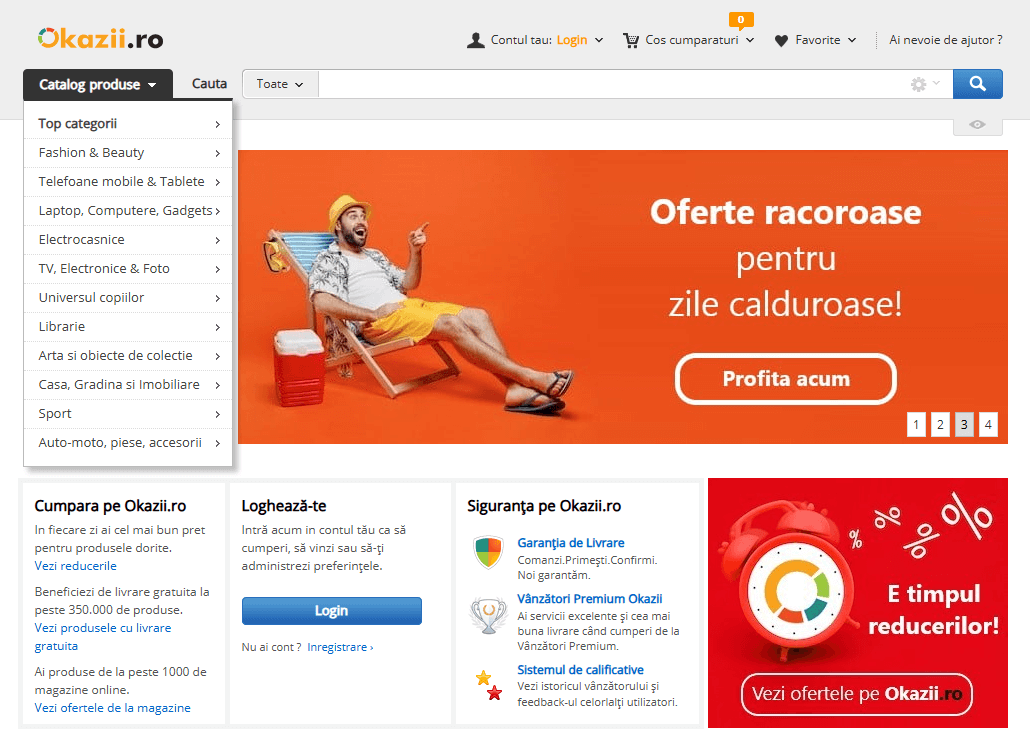This screenshot has width=1030, height=750.
Task: Expand the Contul tau dropdown arrow
Action: 598,40
